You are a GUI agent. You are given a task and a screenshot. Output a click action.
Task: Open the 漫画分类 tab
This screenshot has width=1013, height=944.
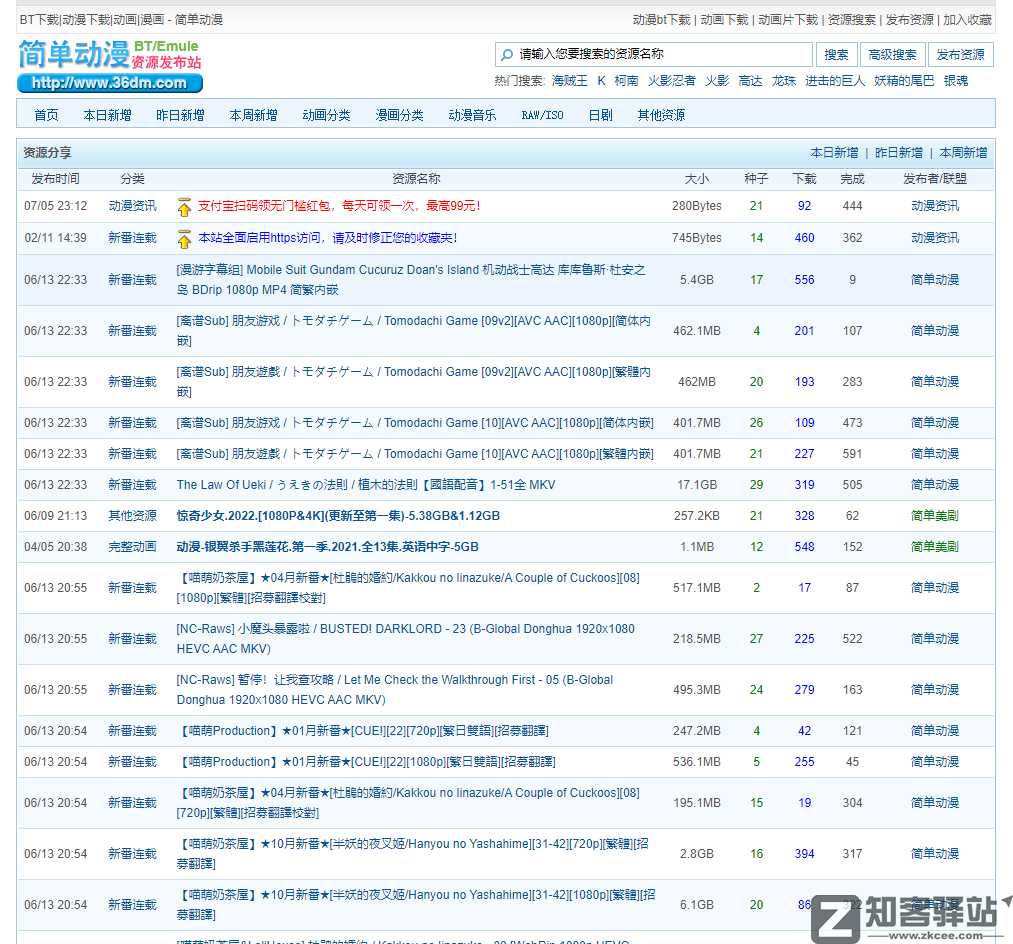click(399, 114)
